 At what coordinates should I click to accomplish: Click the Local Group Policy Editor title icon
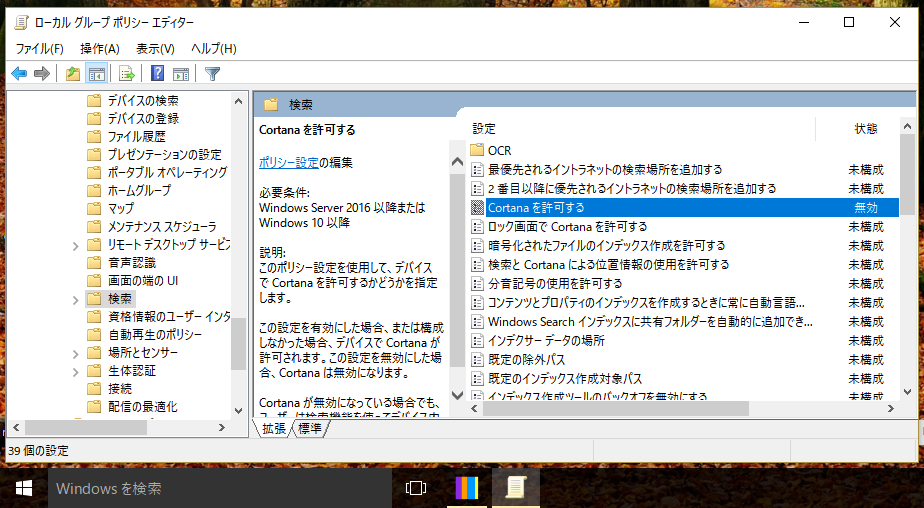tap(21, 22)
